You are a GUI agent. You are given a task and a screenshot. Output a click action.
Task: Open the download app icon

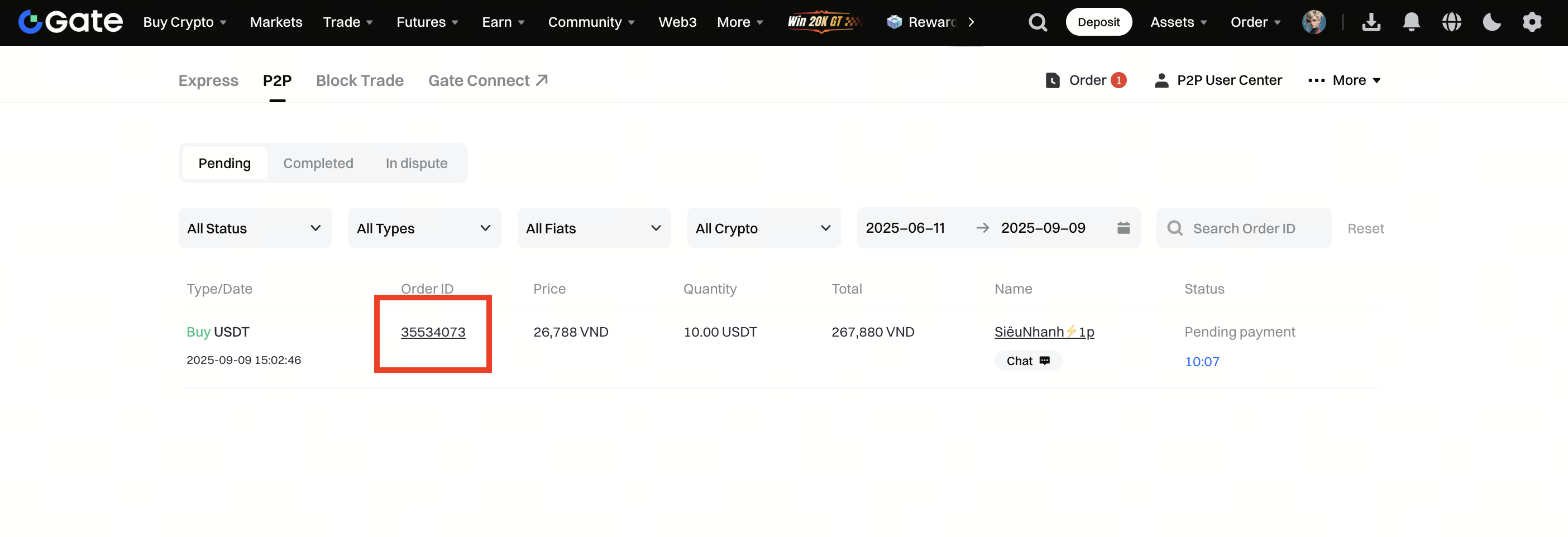[1371, 22]
